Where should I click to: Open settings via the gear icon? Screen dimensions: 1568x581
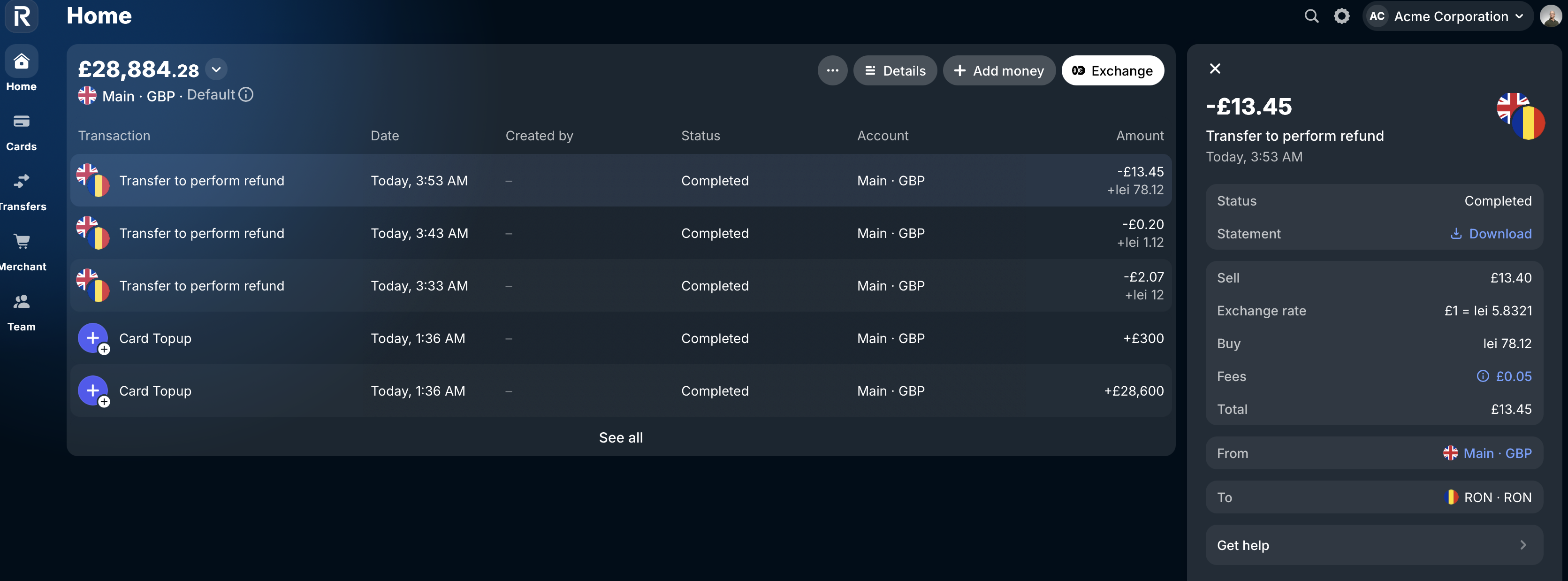(x=1341, y=16)
